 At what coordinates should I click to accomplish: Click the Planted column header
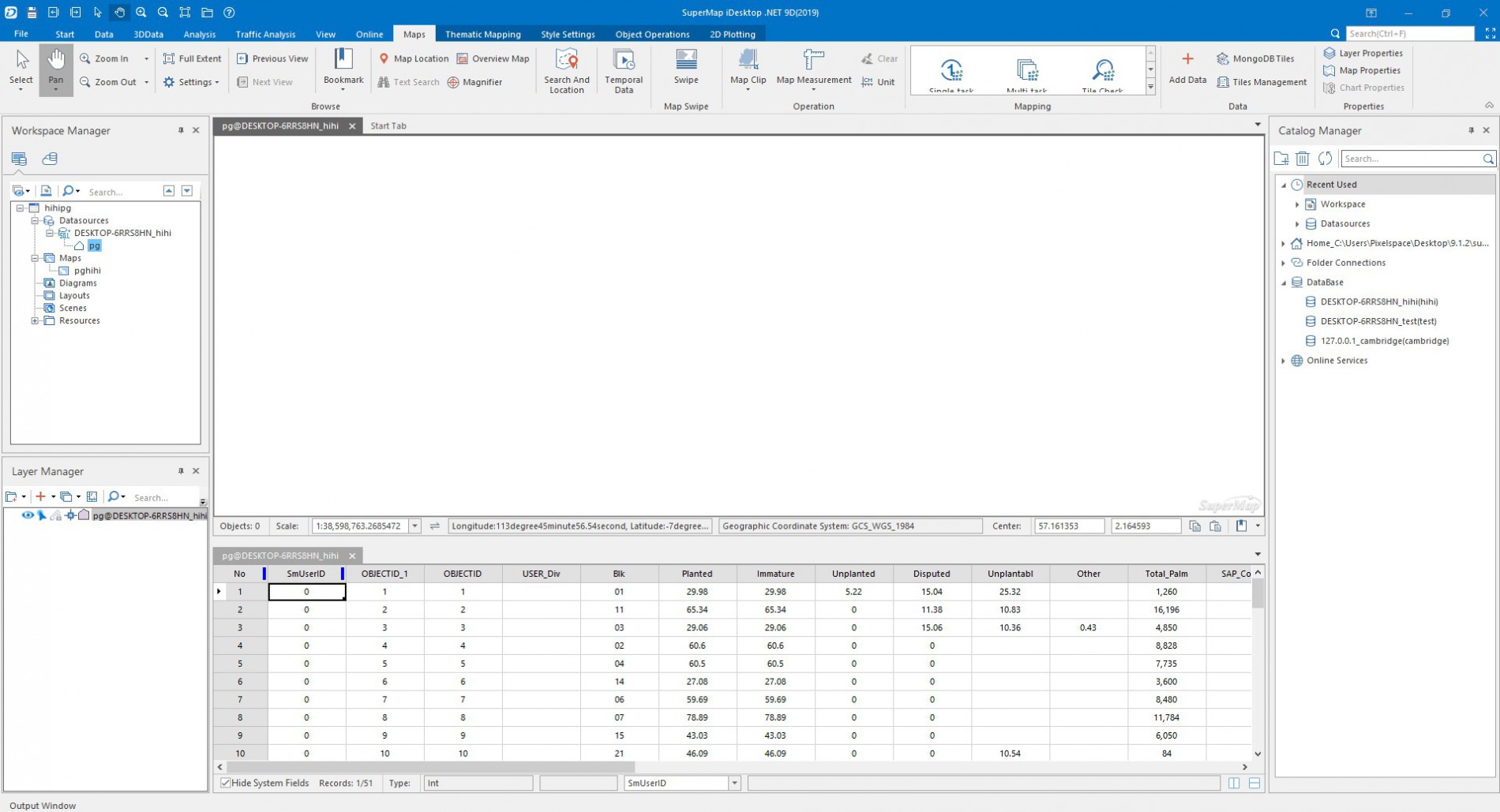pyautogui.click(x=697, y=574)
